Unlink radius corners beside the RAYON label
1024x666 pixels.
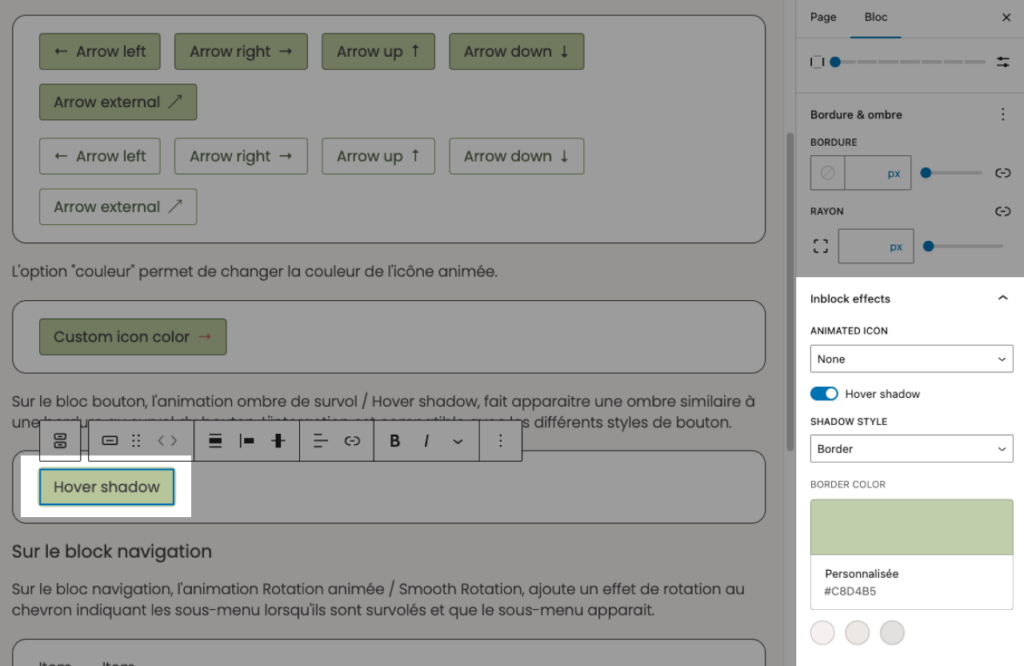click(x=1003, y=212)
